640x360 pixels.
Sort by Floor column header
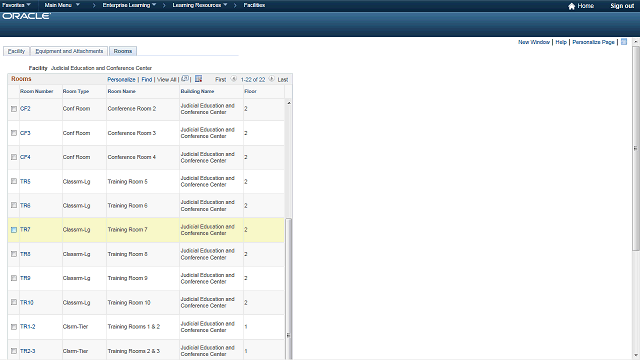[250, 91]
